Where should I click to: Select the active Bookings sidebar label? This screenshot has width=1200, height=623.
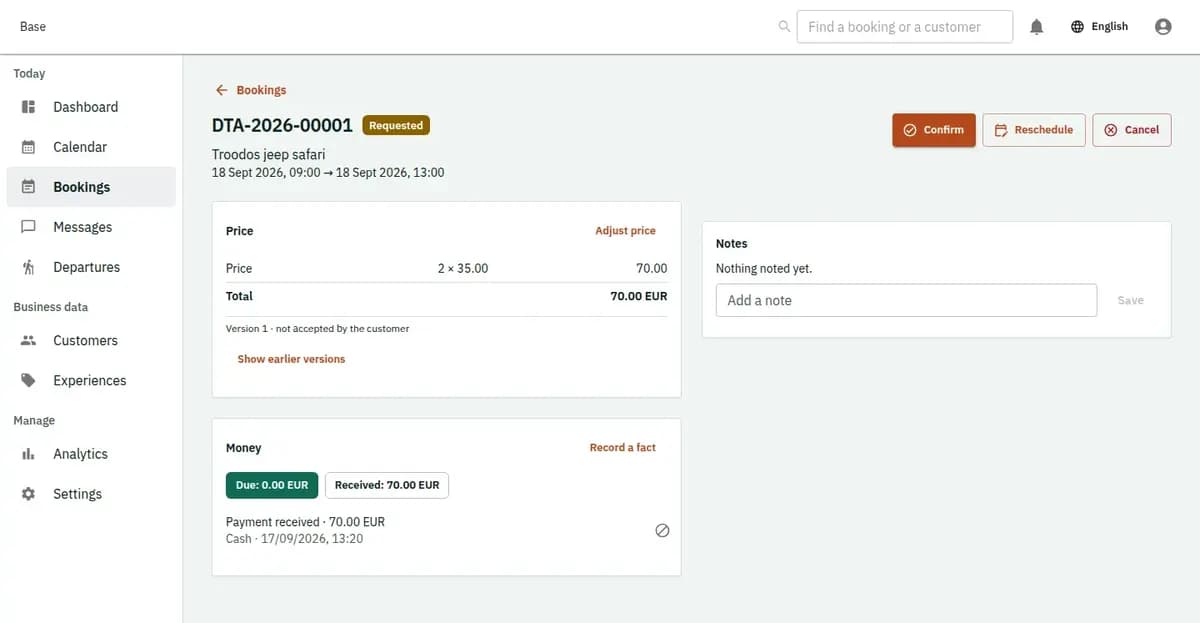[x=82, y=187]
